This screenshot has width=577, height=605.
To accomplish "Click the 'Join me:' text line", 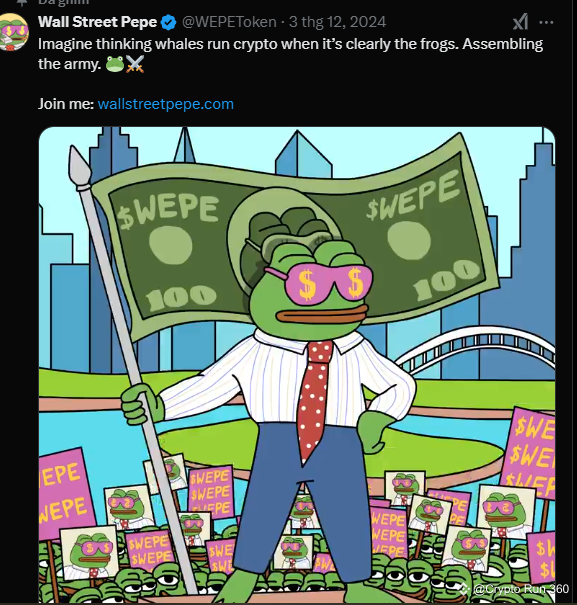I will [66, 104].
